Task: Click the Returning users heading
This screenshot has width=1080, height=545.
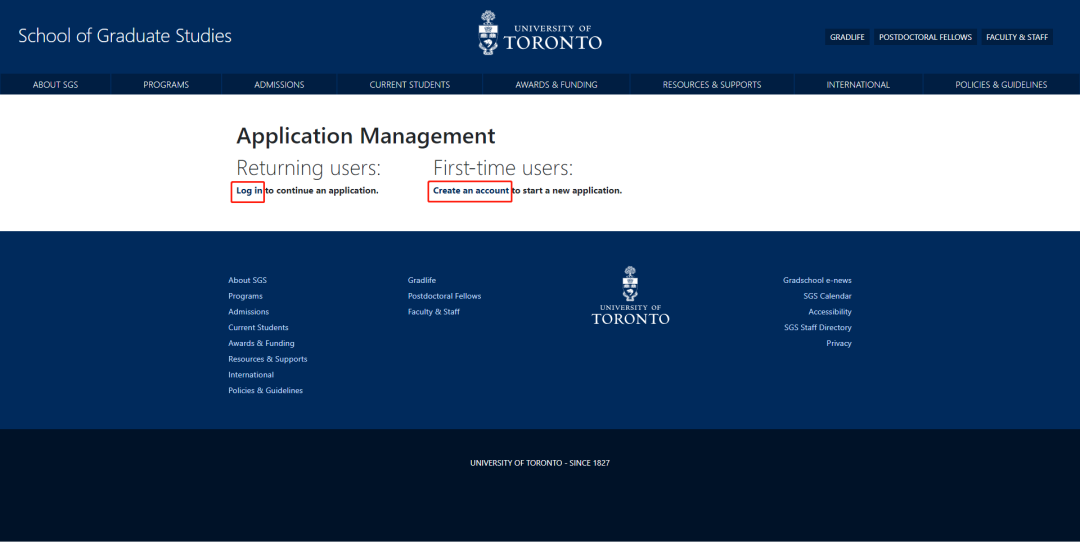Action: coord(309,168)
